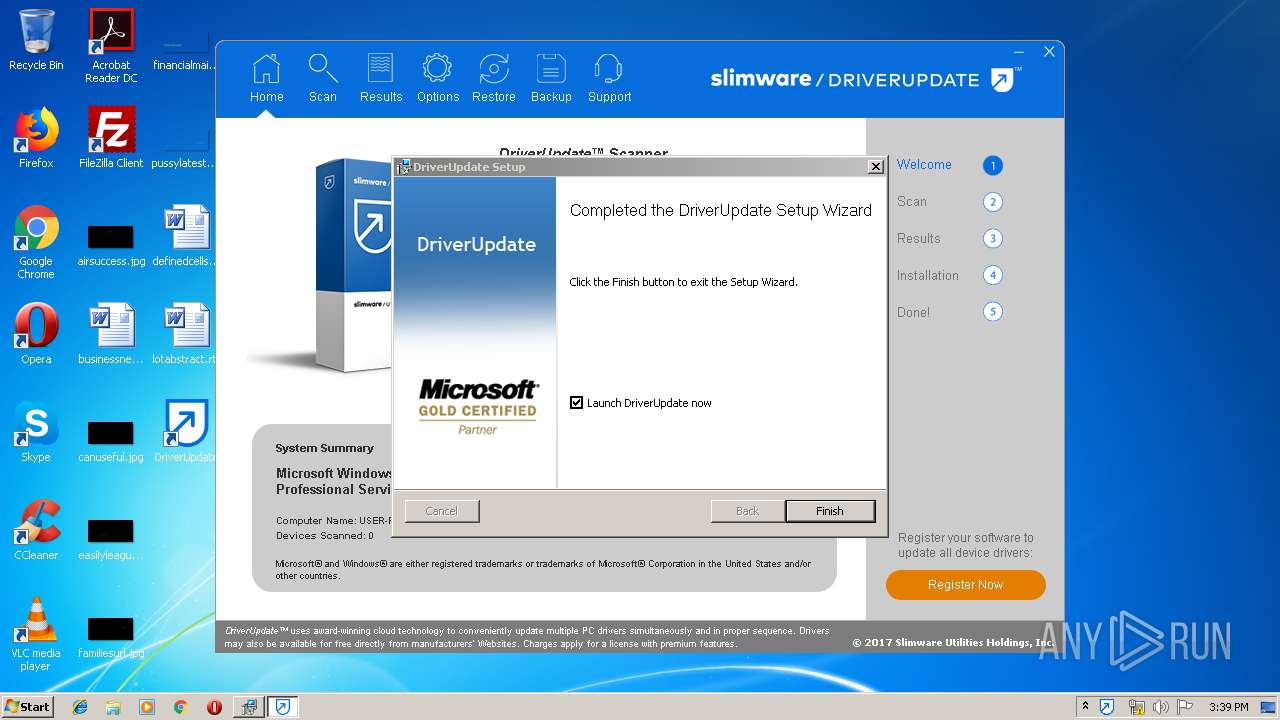Minimize the DriverUpdate main window
Viewport: 1280px width, 720px height.
point(1019,52)
